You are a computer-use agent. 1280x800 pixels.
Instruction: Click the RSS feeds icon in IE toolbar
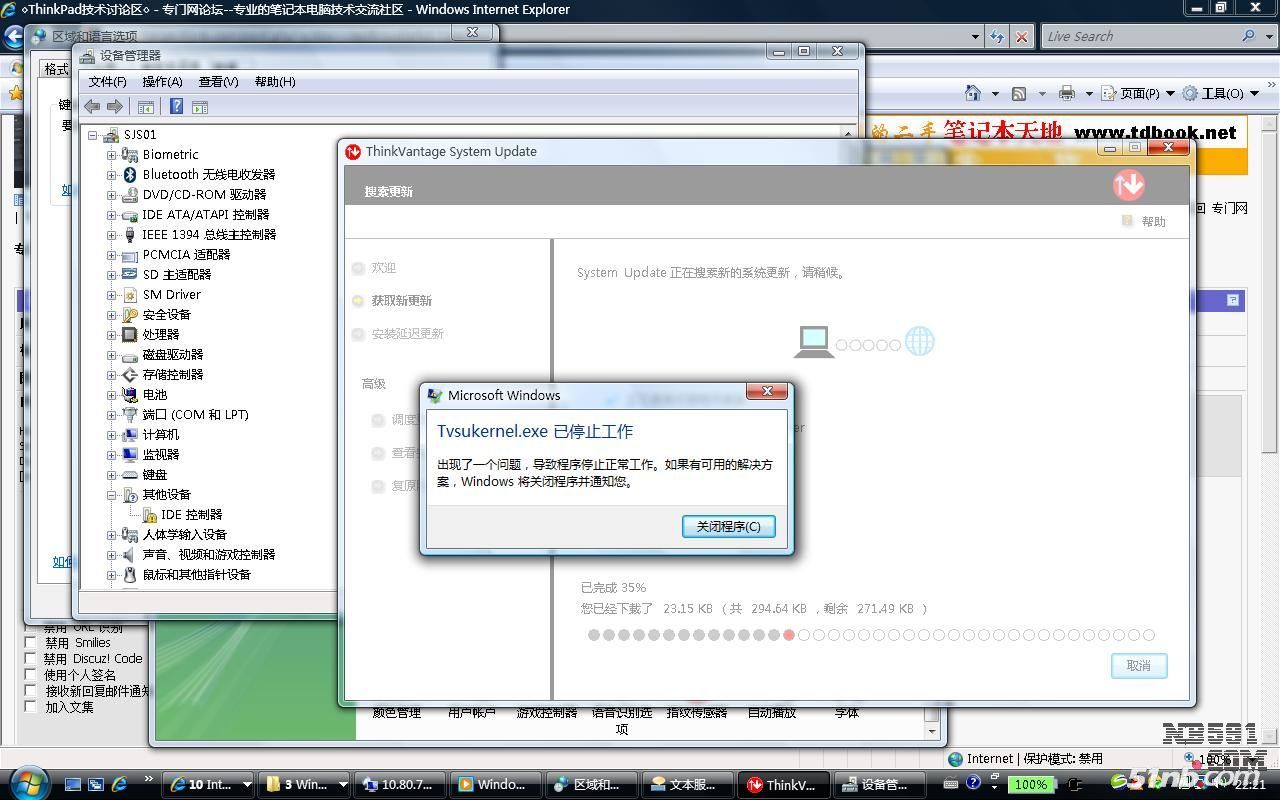coord(1019,93)
